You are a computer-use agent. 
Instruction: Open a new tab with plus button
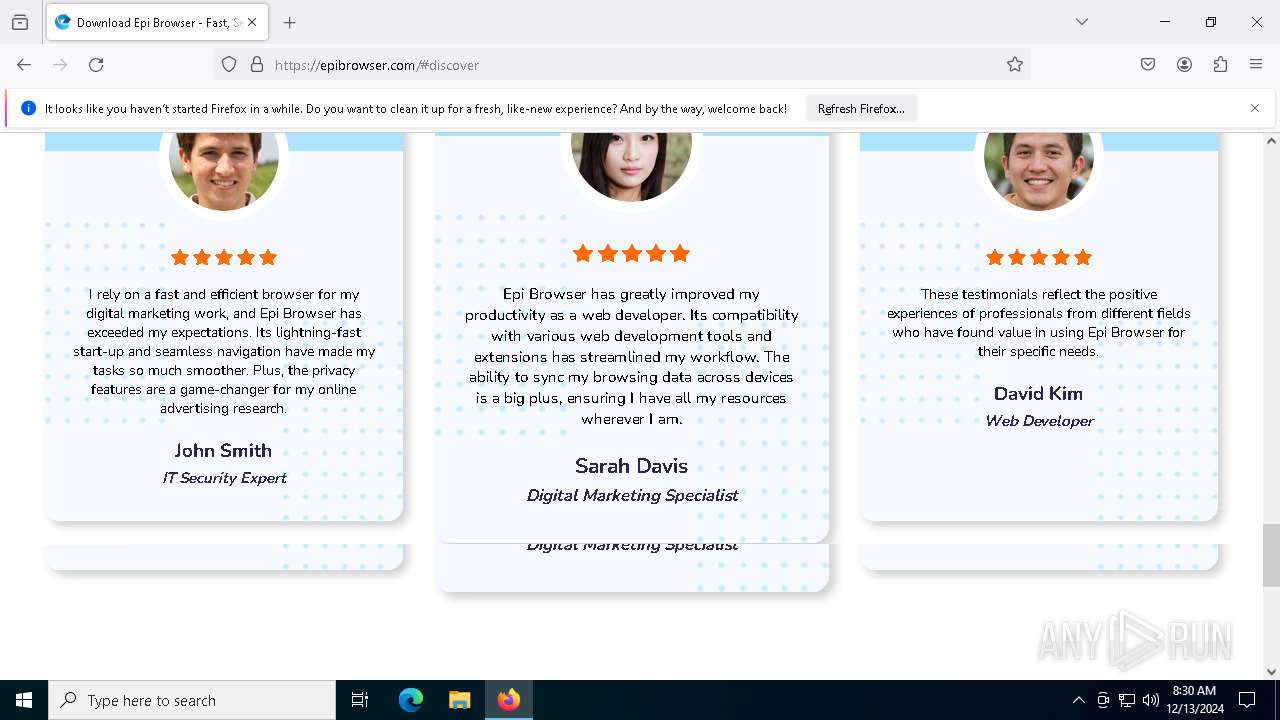pos(290,22)
